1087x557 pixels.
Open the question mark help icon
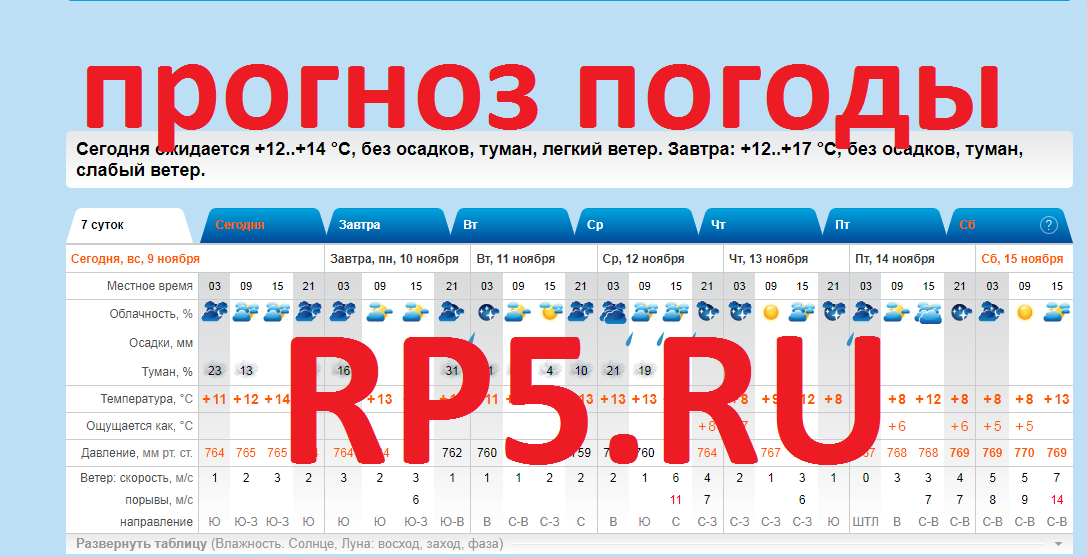[1049, 225]
